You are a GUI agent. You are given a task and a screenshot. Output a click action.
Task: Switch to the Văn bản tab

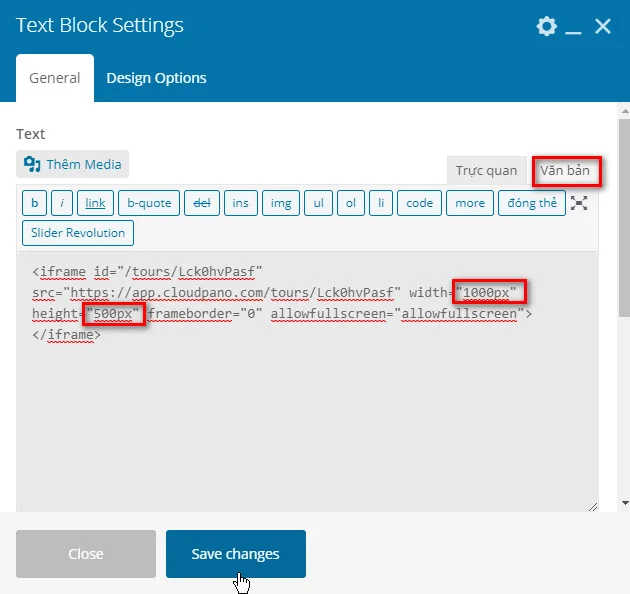pyautogui.click(x=565, y=170)
